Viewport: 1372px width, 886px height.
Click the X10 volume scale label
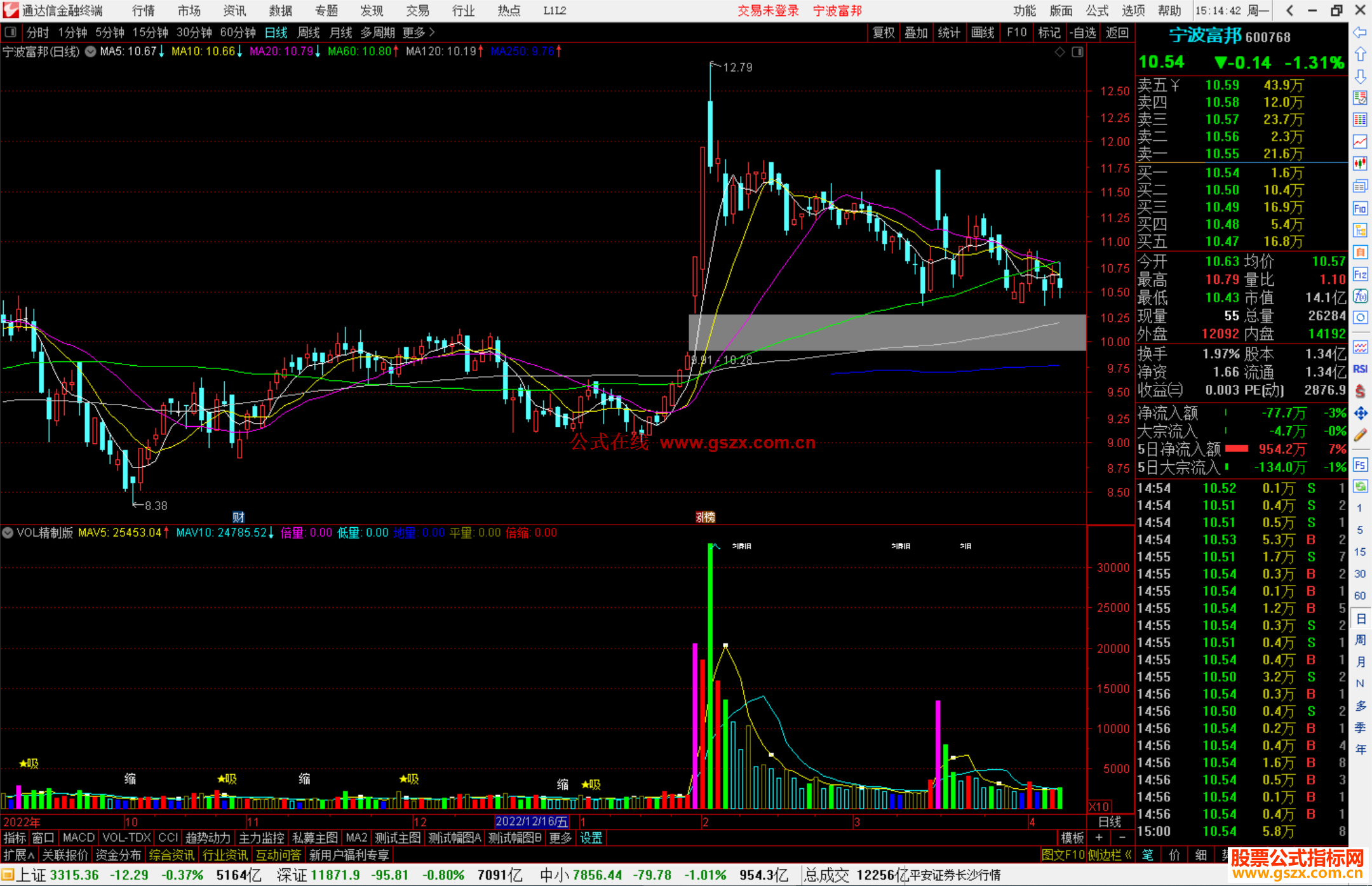click(1100, 806)
